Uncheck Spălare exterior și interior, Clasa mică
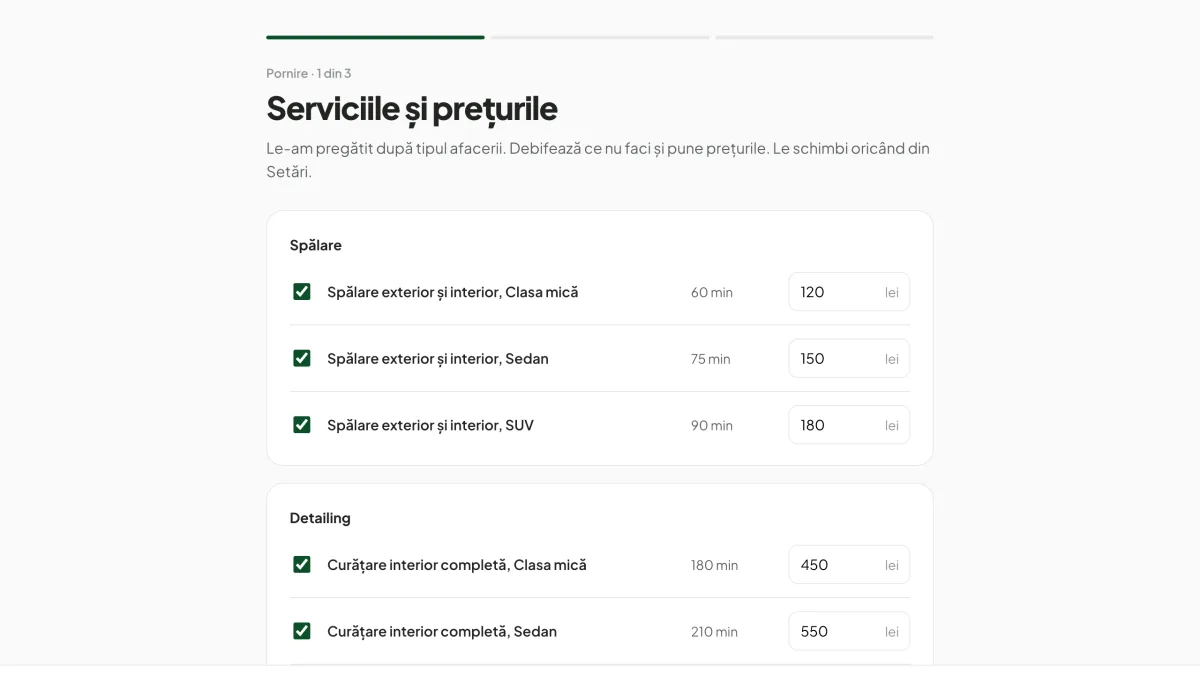 (301, 292)
